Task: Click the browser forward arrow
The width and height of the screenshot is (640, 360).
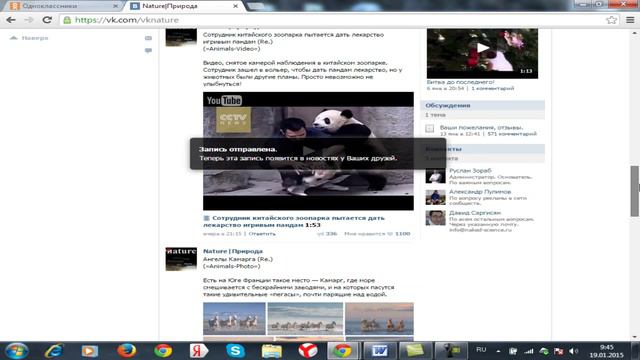Action: point(29,20)
